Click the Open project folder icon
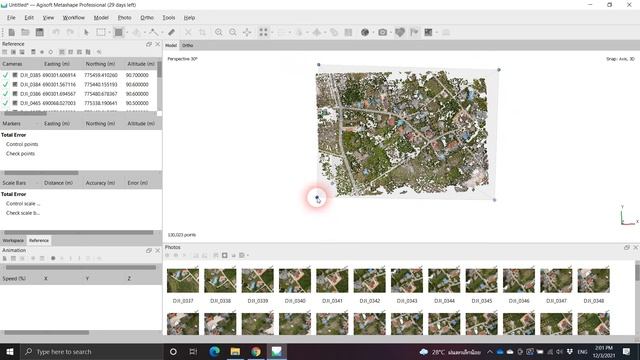Screen dimensions: 640x360 point(25,32)
